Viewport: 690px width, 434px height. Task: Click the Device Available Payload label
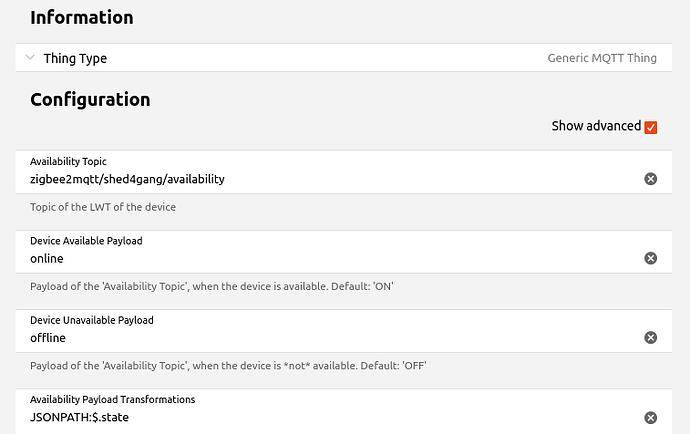pos(86,241)
